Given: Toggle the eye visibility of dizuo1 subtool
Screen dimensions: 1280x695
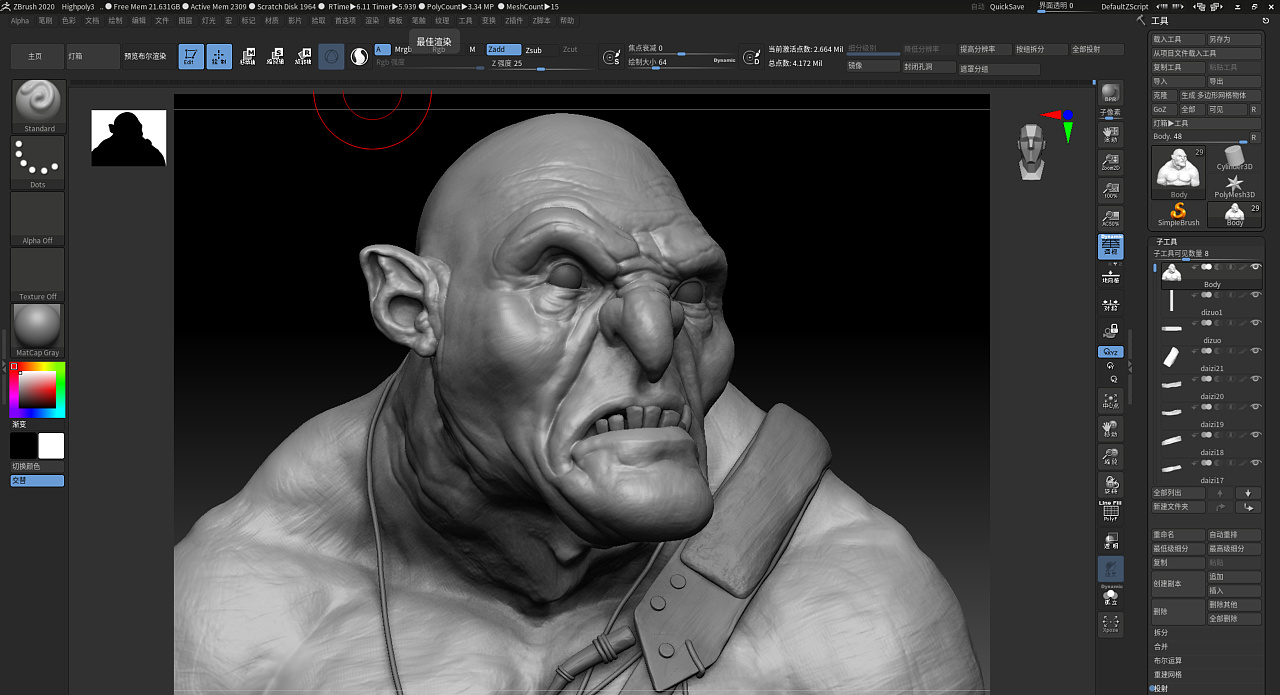Looking at the screenshot, I should click(1254, 293).
